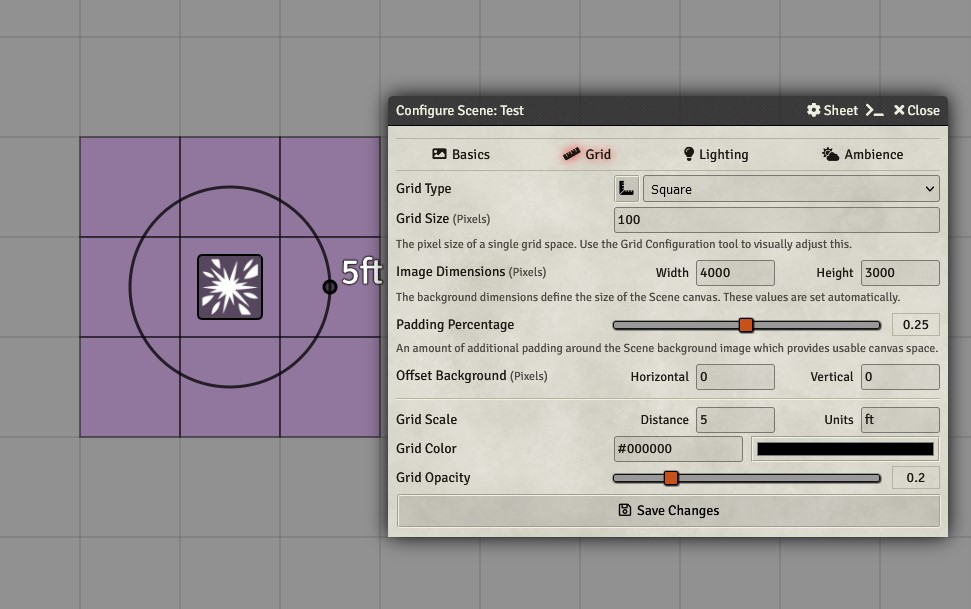Select the Grid tab
Viewport: 971px width, 609px height.
586,154
